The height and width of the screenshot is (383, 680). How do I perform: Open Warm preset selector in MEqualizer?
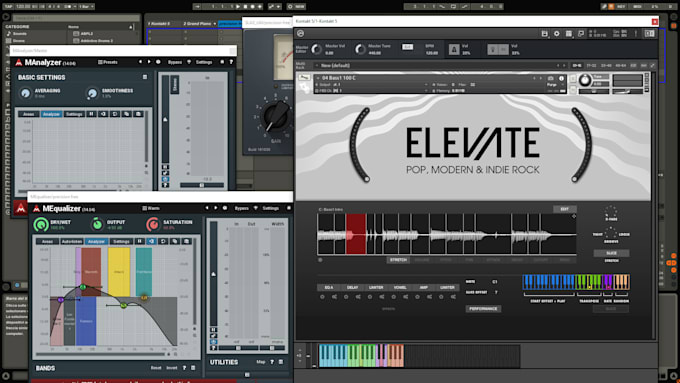(x=151, y=208)
